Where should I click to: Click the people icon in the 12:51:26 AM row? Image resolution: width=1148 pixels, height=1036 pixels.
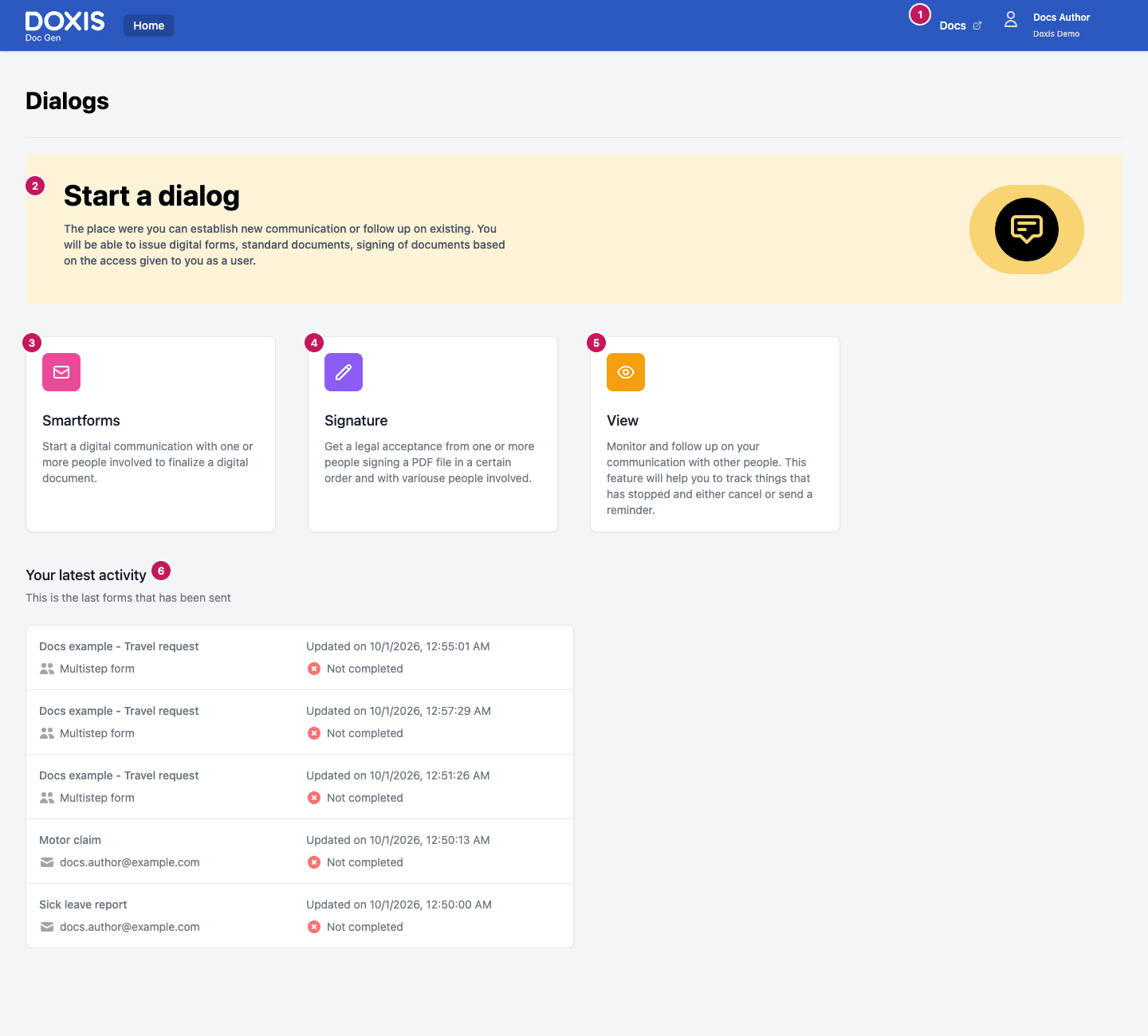pyautogui.click(x=47, y=798)
